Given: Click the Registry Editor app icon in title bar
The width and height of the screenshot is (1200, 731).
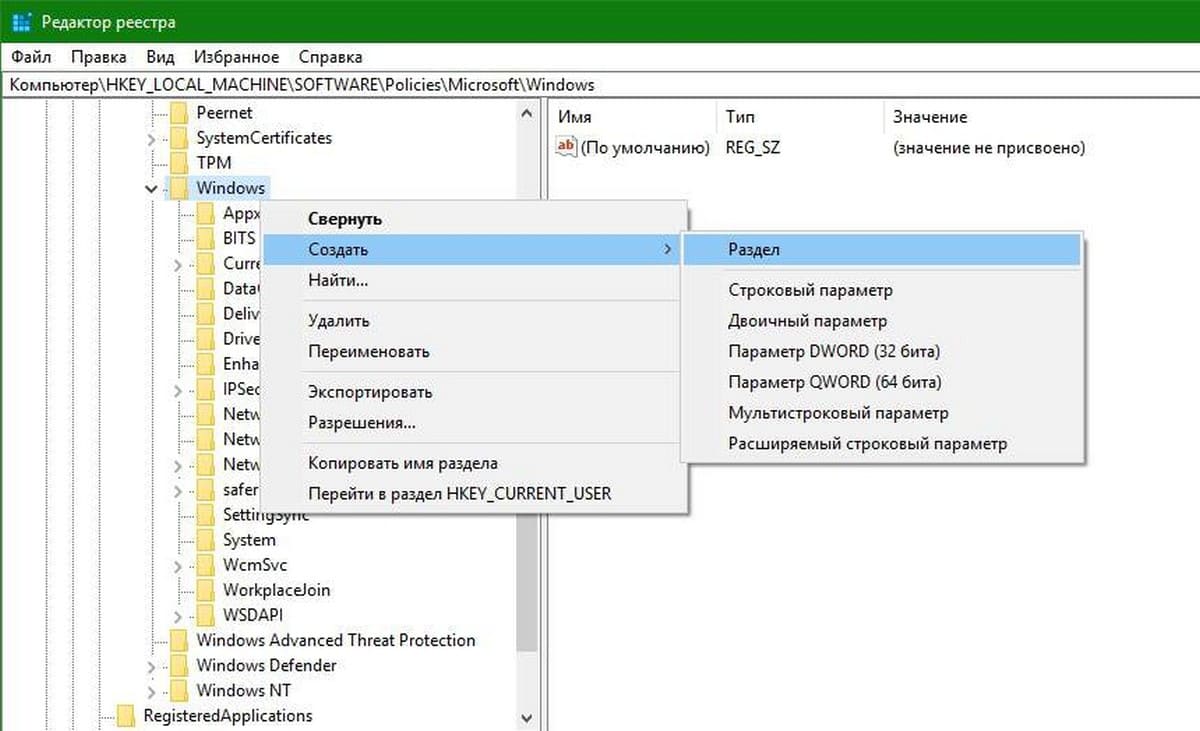Looking at the screenshot, I should [19, 21].
